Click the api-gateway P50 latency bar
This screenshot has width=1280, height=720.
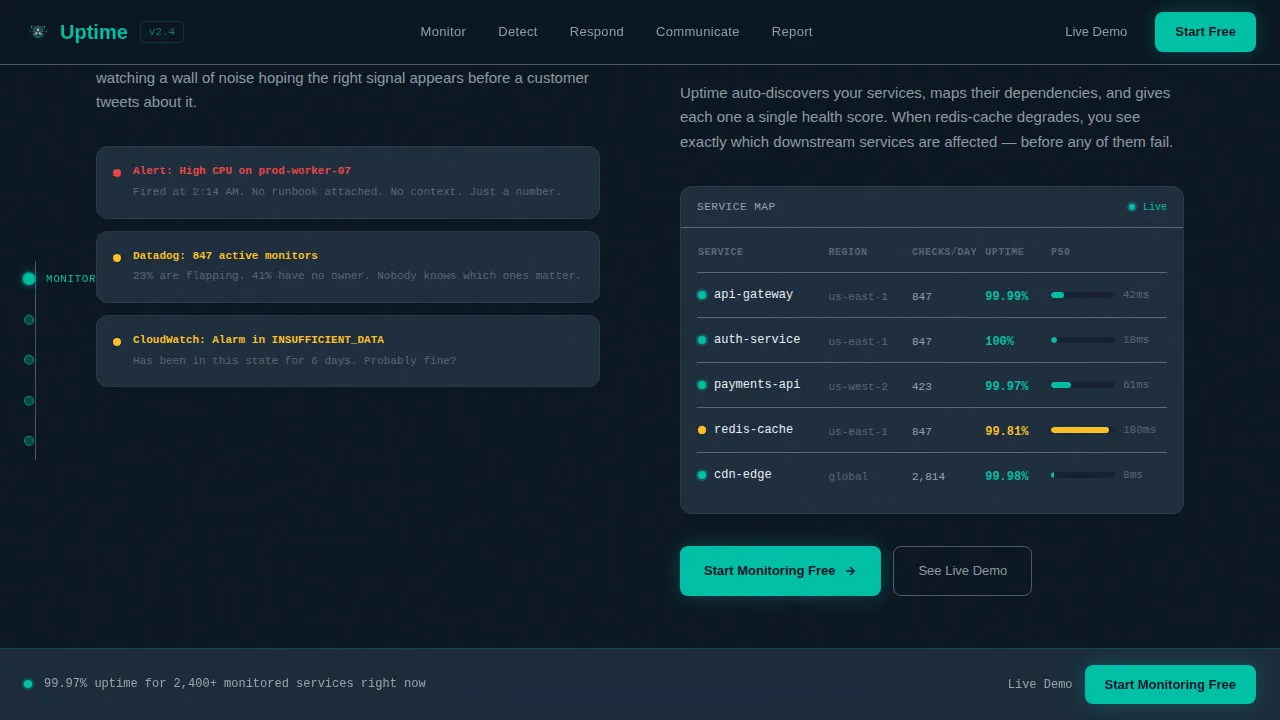[x=1083, y=295]
